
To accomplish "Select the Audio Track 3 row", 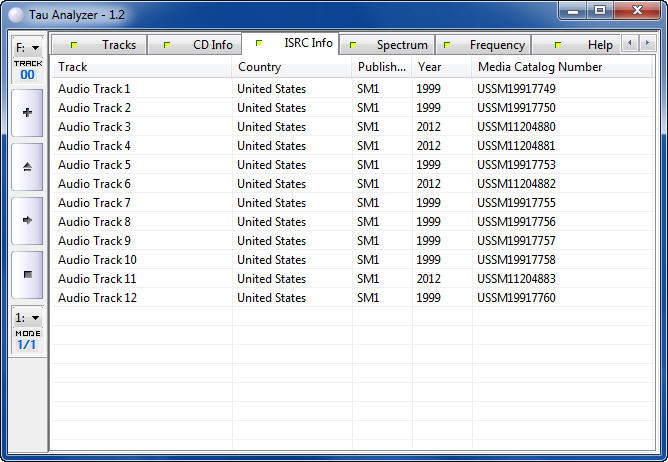I will [x=95, y=127].
